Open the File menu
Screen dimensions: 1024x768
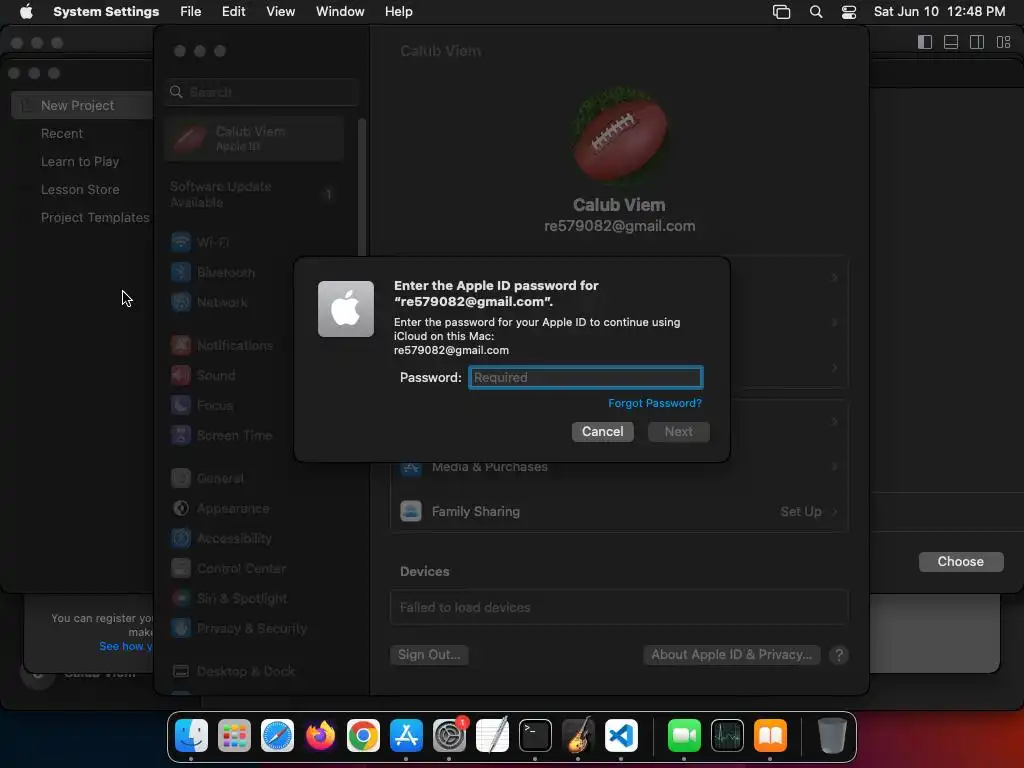pyautogui.click(x=191, y=12)
